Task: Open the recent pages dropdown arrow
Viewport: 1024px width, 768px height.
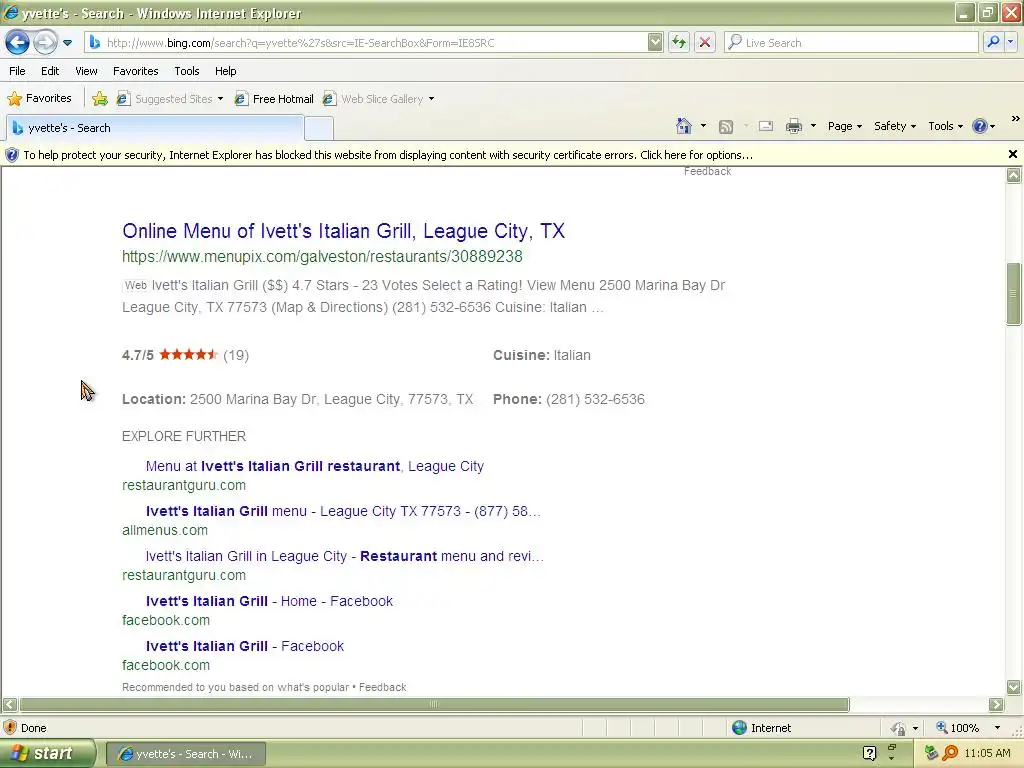Action: click(x=67, y=43)
